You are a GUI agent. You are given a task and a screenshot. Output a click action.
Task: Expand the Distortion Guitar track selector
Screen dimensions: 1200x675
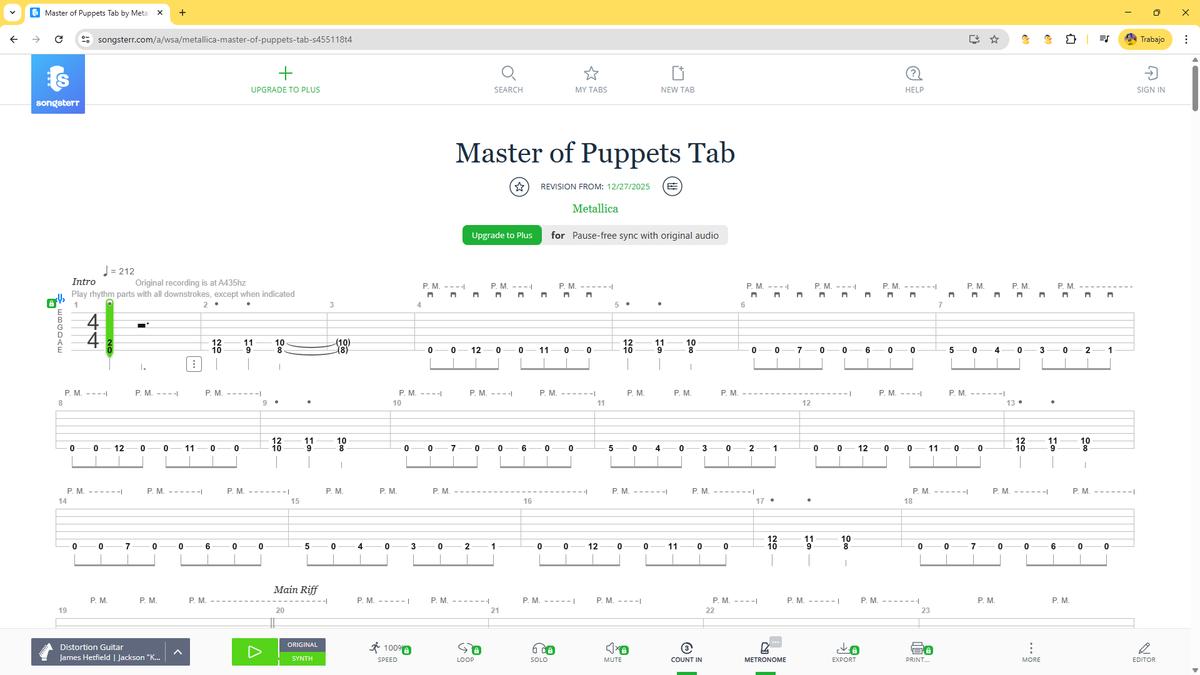click(x=177, y=653)
